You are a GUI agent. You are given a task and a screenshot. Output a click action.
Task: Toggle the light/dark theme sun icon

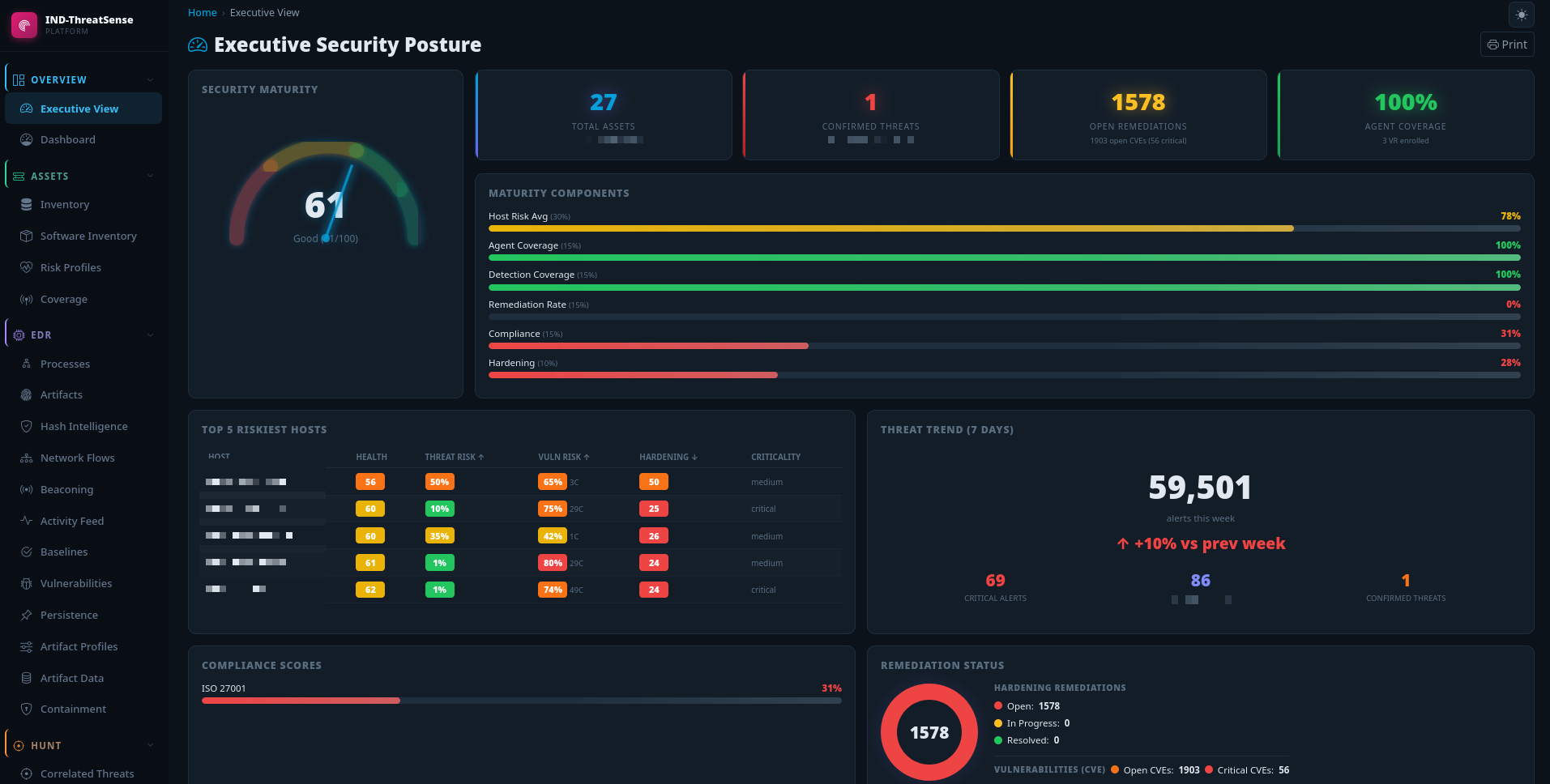point(1521,15)
